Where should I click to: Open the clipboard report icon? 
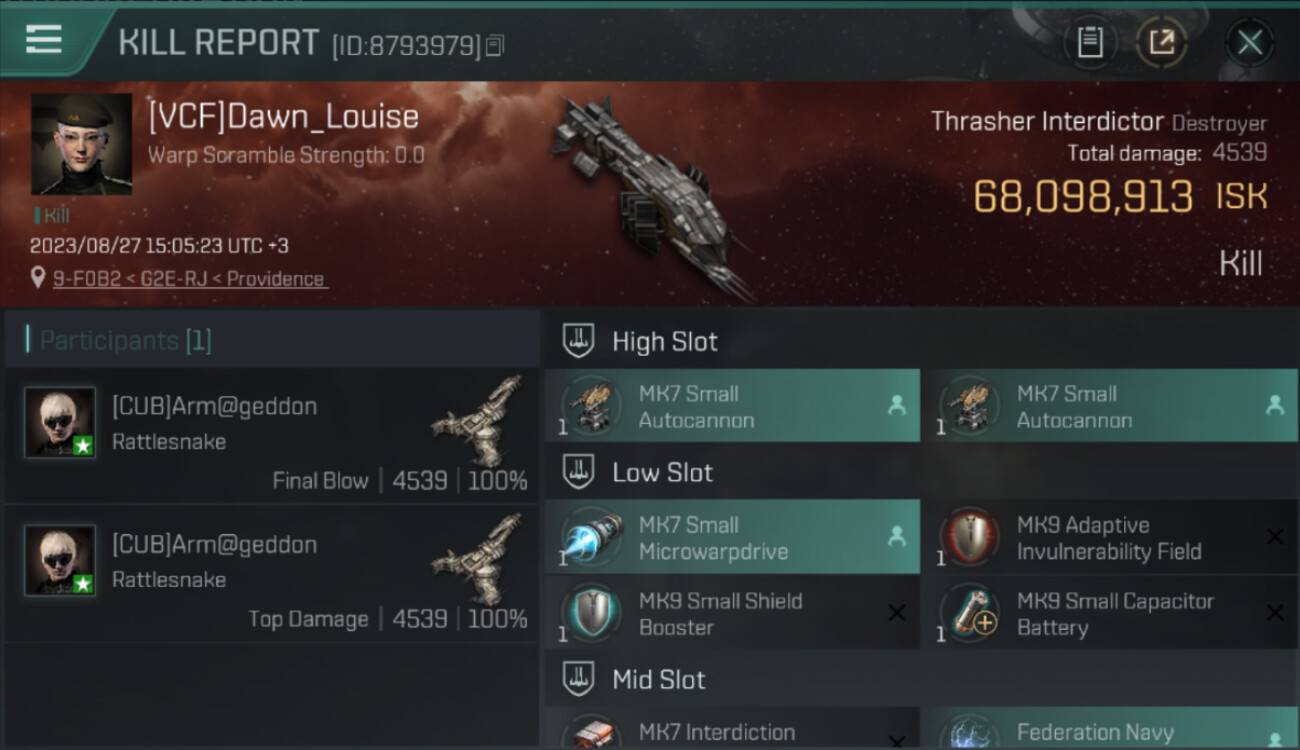(1090, 42)
